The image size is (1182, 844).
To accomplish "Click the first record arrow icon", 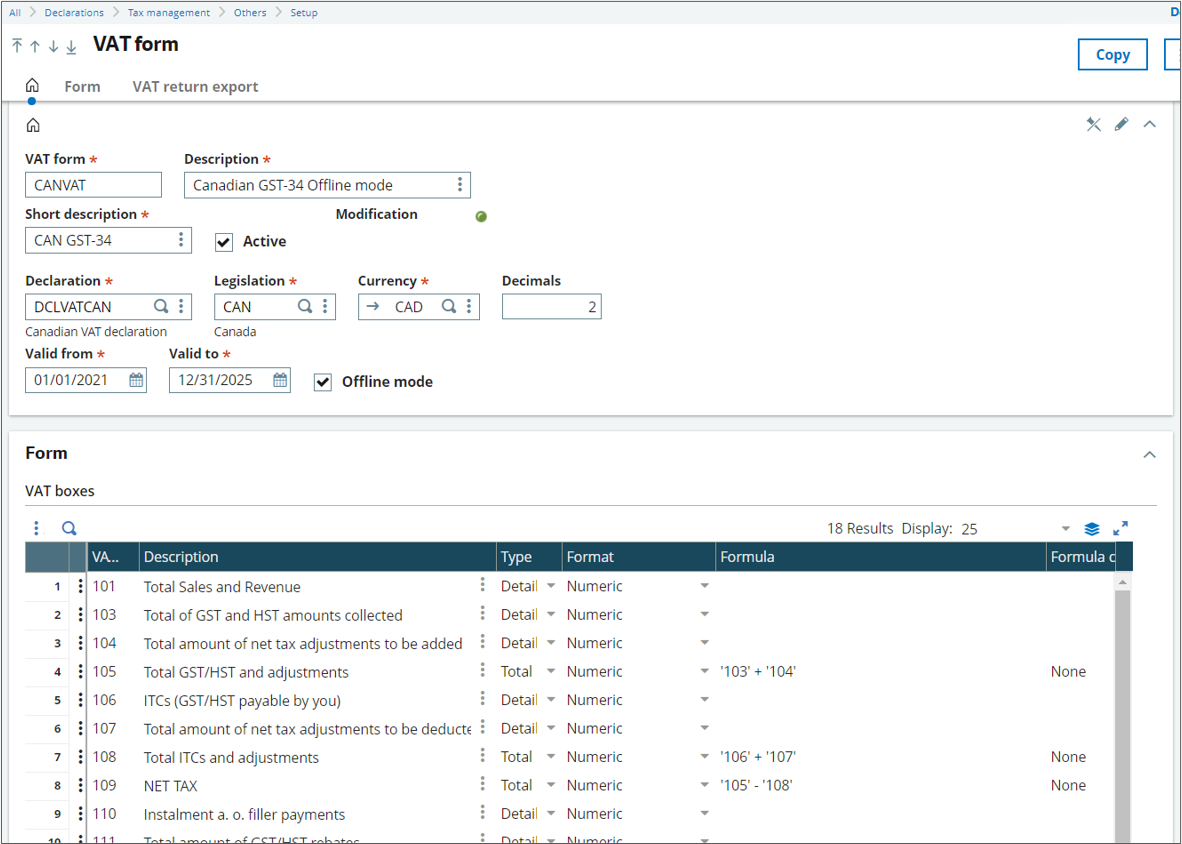I will [17, 46].
